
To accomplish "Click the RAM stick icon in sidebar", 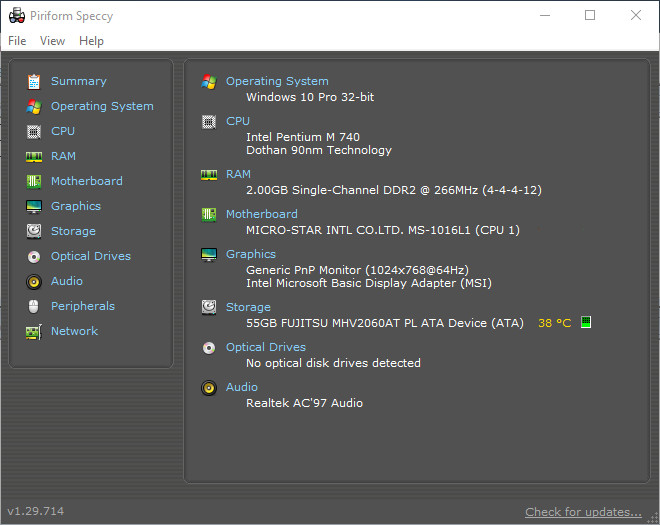I will (34, 157).
